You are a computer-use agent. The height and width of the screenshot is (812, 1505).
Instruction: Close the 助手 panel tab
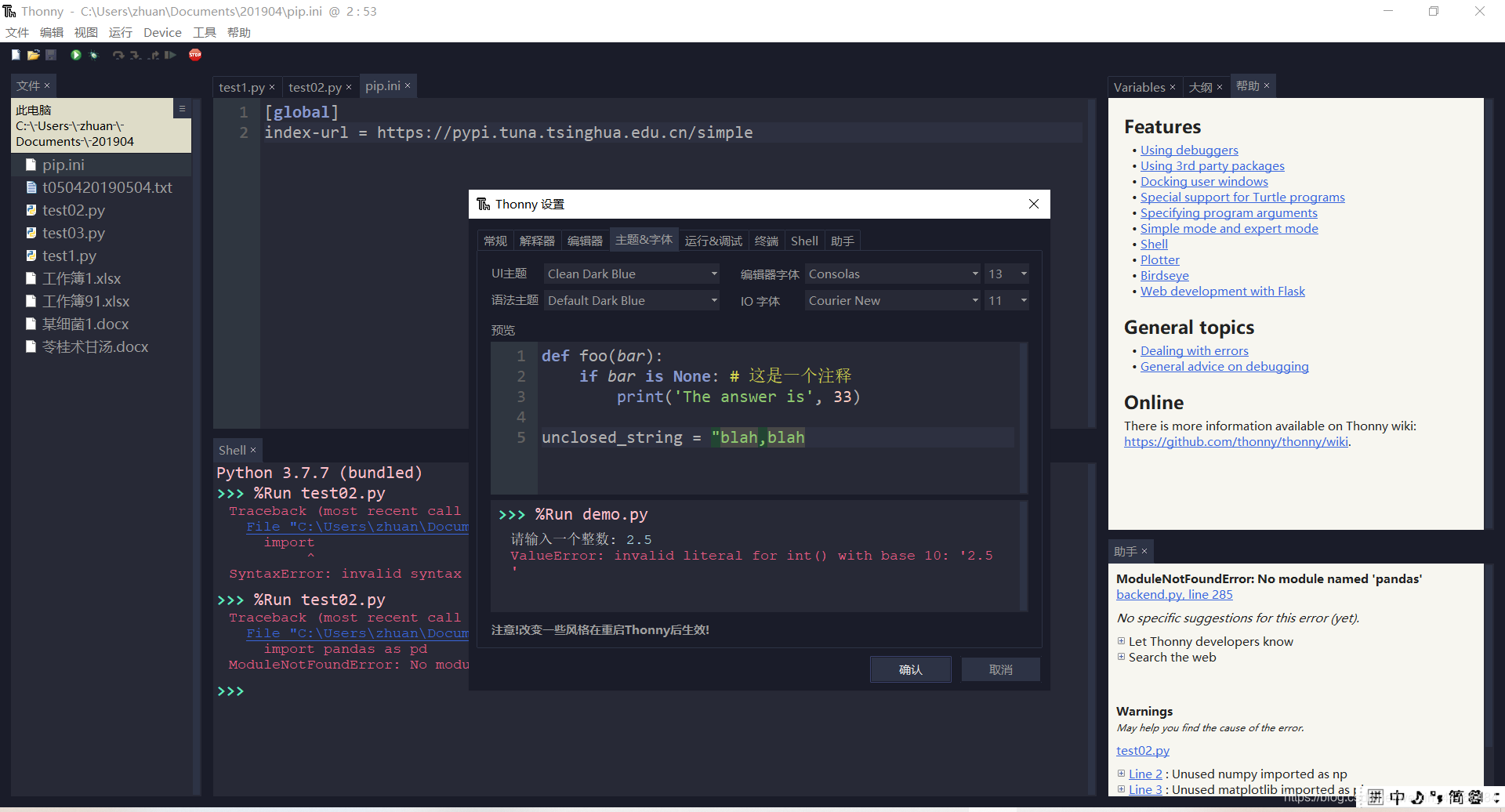tap(1144, 551)
